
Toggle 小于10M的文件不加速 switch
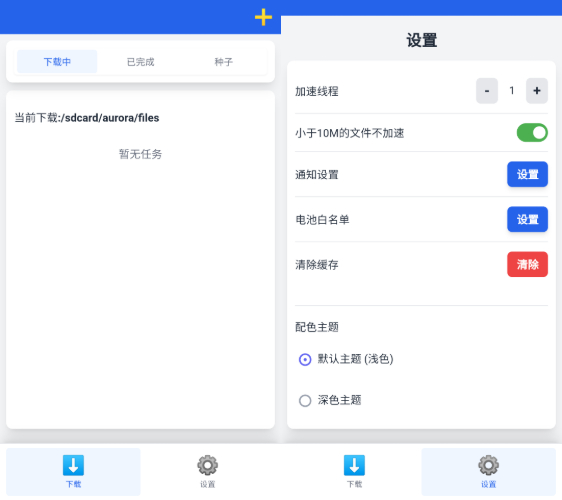tap(532, 133)
